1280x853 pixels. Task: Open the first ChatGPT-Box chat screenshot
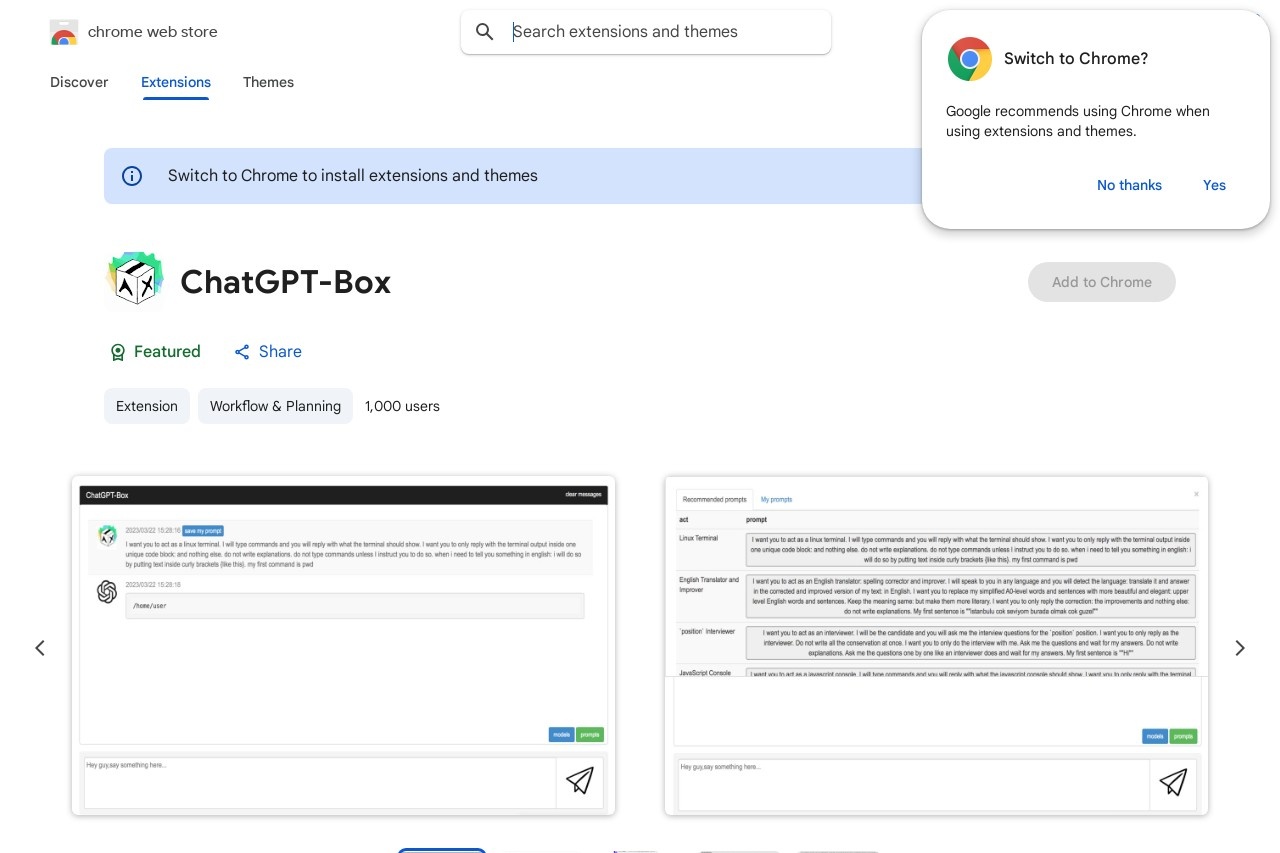(343, 646)
